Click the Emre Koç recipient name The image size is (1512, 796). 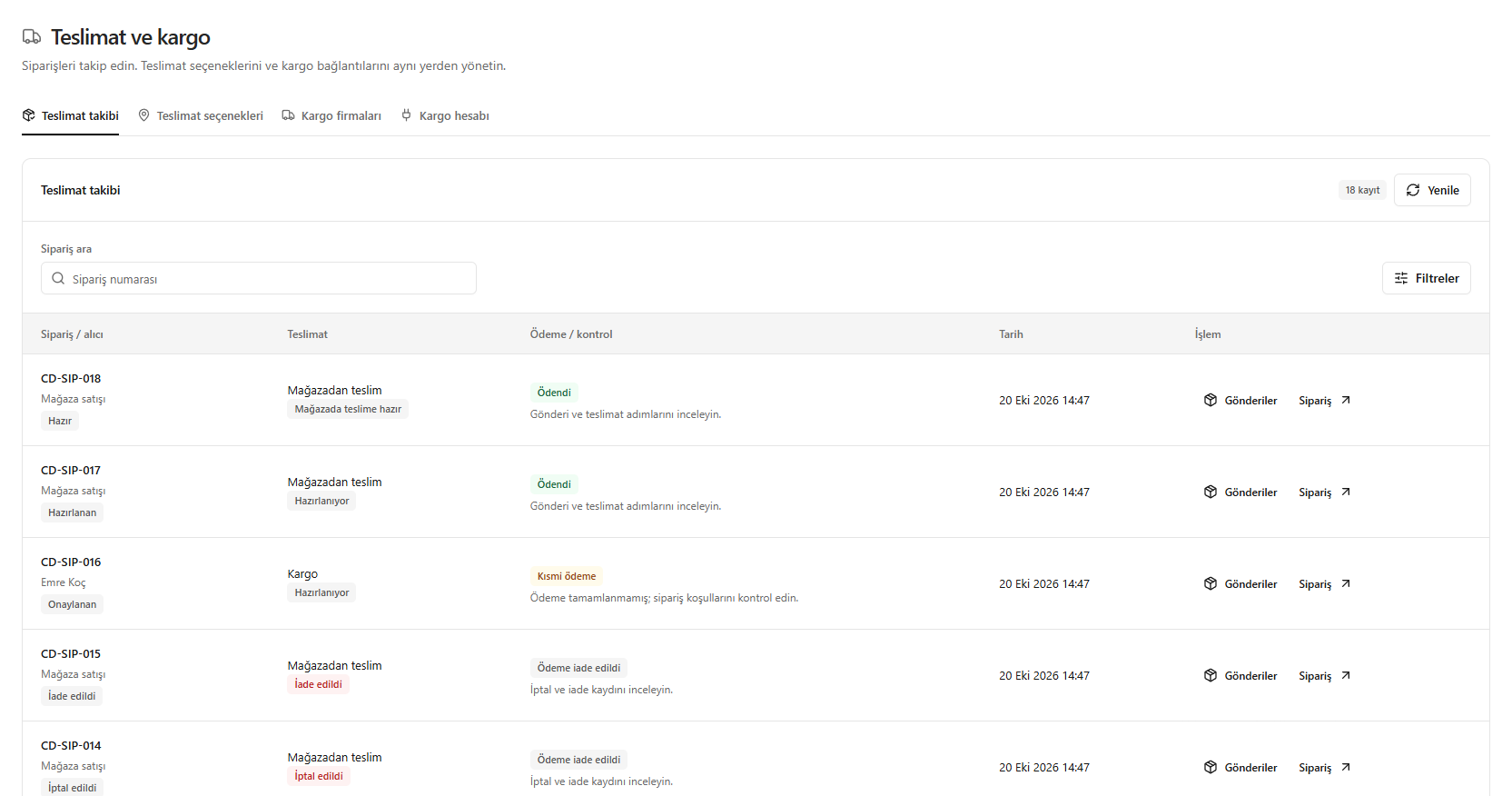coord(64,582)
